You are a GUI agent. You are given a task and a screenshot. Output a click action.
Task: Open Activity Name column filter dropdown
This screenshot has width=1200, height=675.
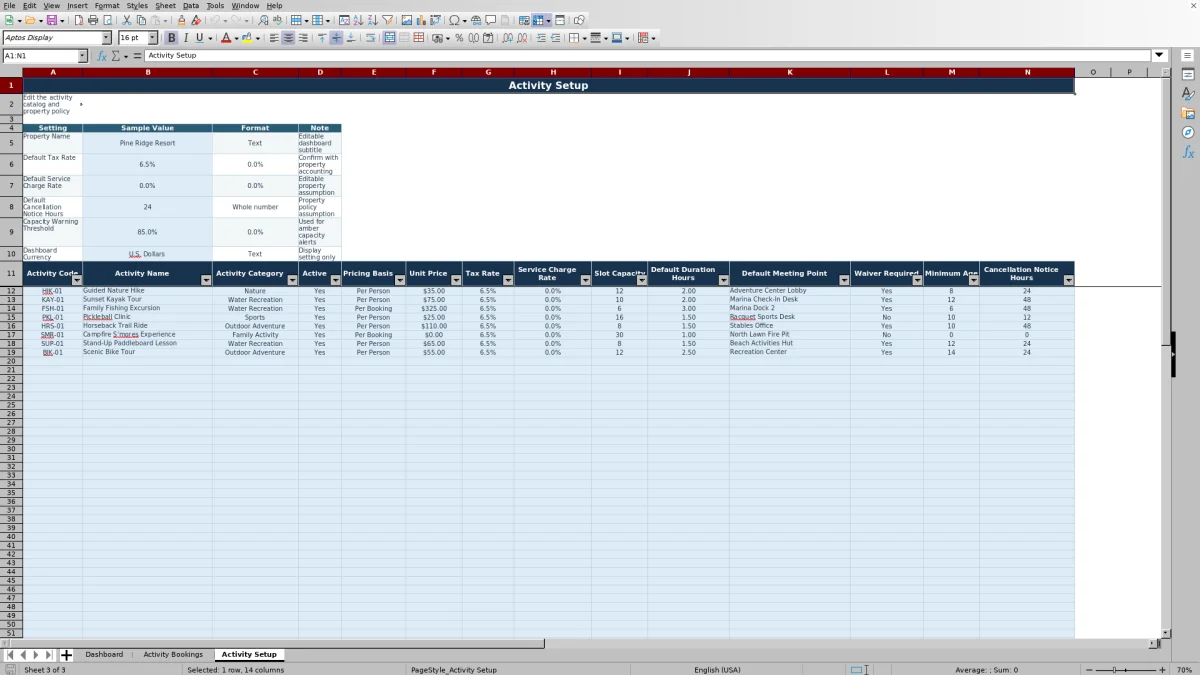206,281
